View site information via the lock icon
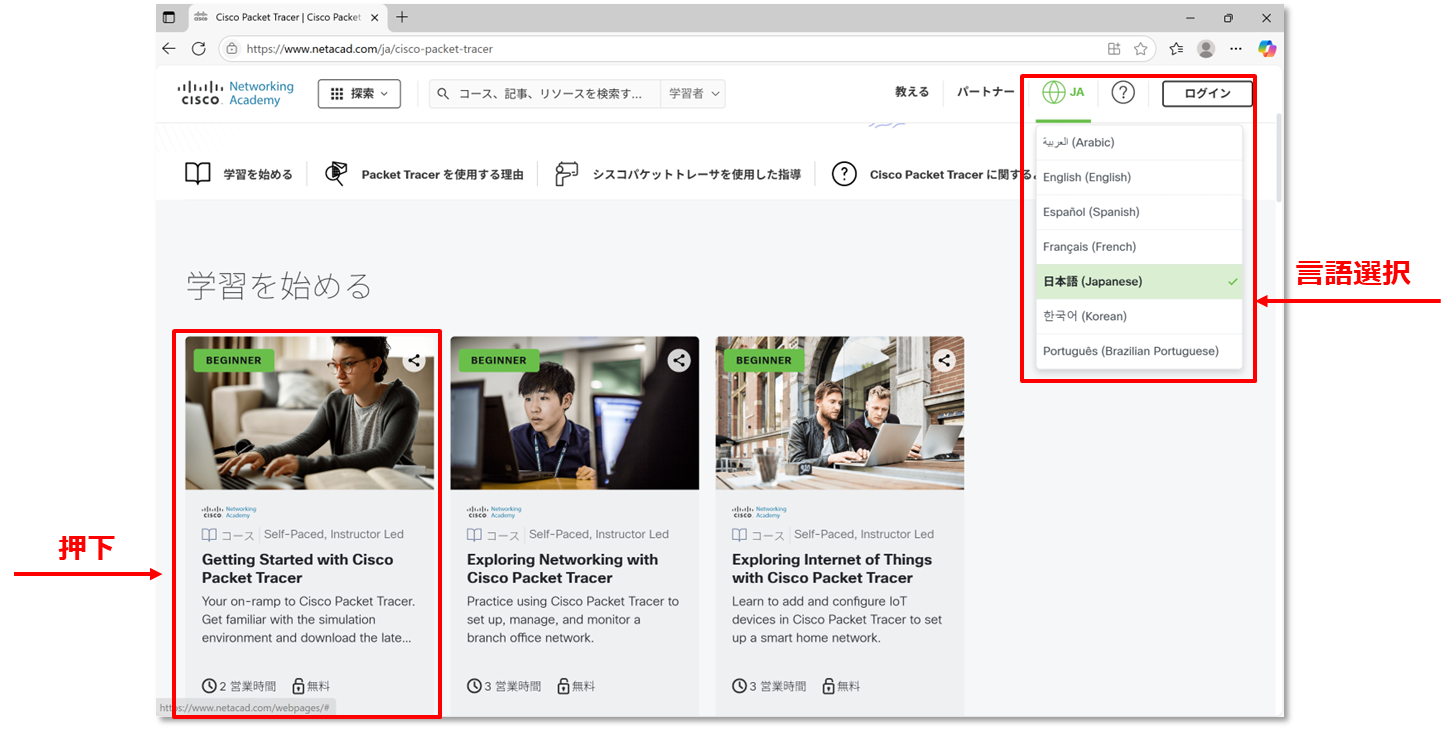 coord(232,48)
